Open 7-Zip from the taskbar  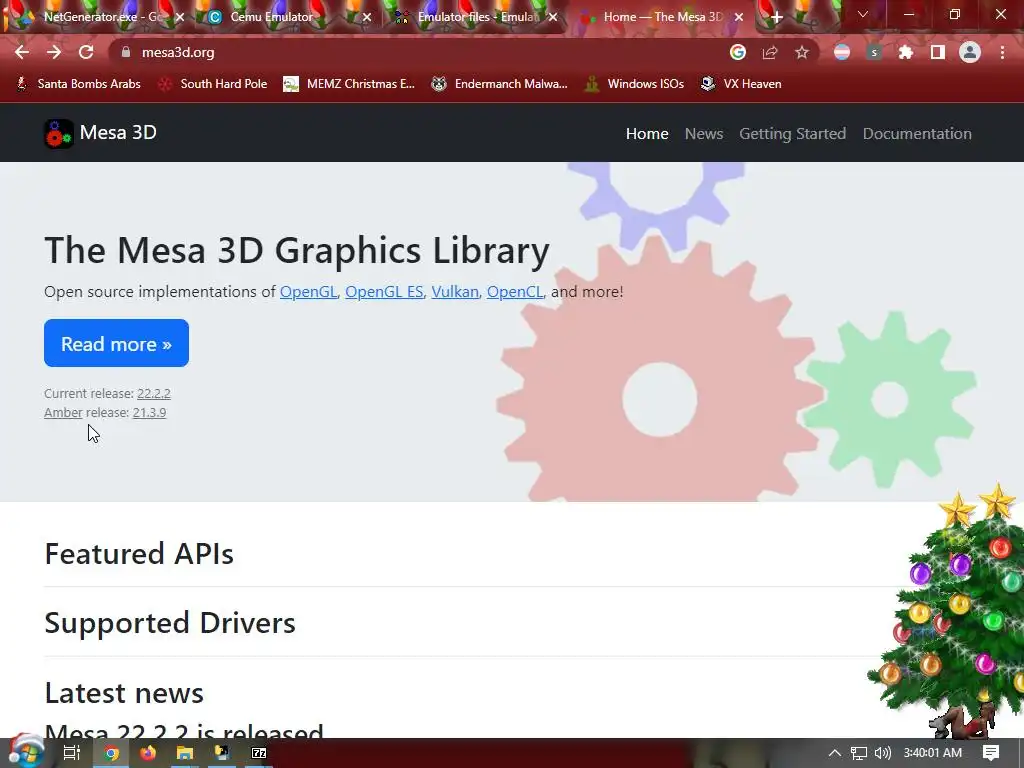[259, 753]
